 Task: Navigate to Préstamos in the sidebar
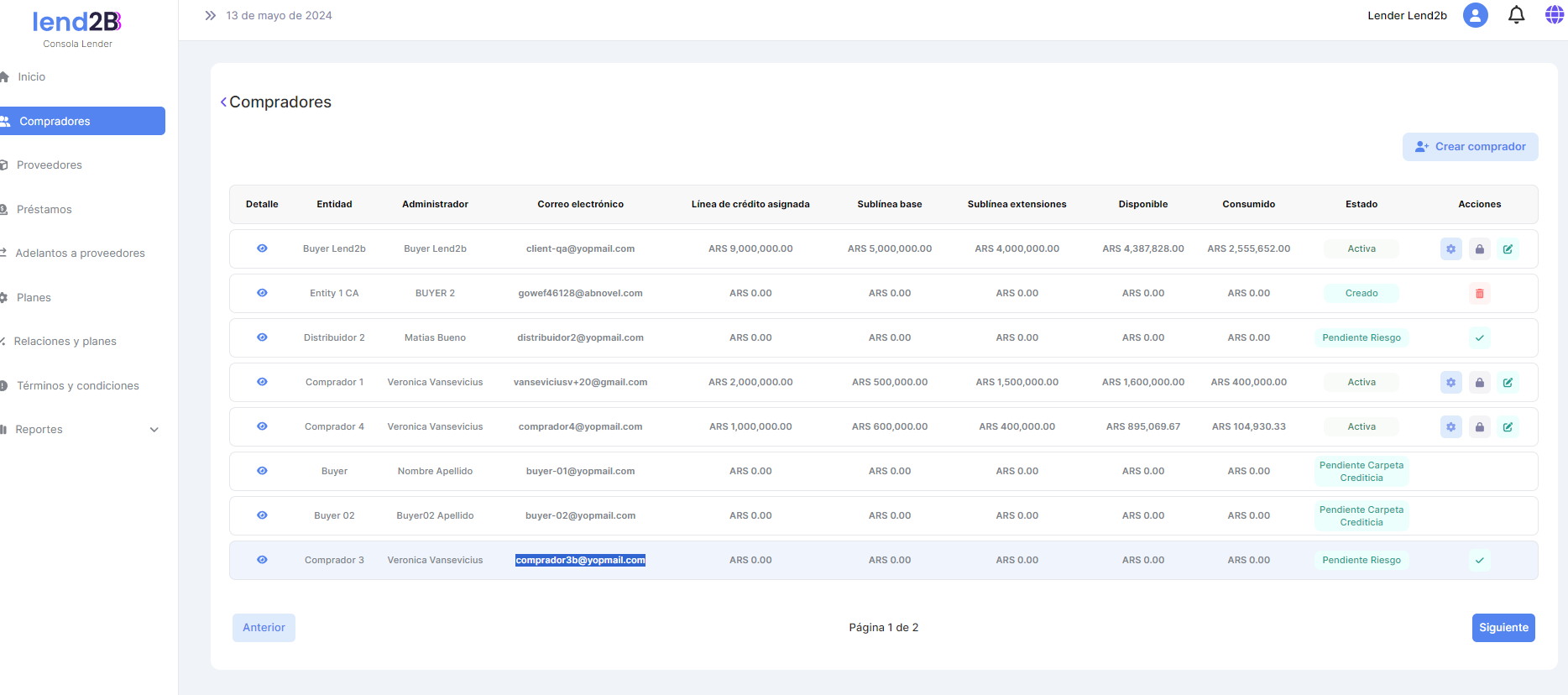[44, 210]
